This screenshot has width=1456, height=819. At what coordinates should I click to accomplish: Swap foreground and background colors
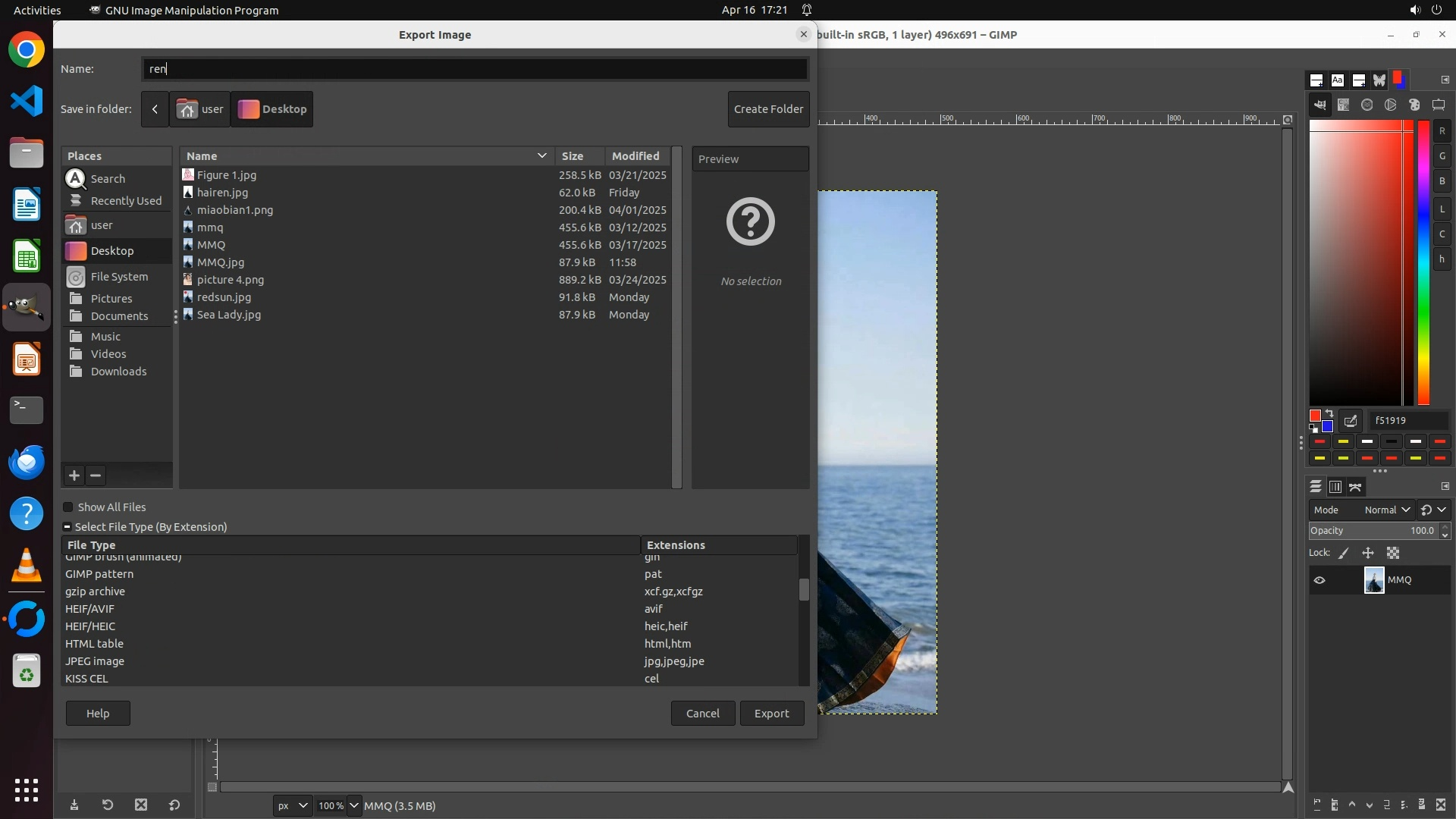pos(1329,414)
